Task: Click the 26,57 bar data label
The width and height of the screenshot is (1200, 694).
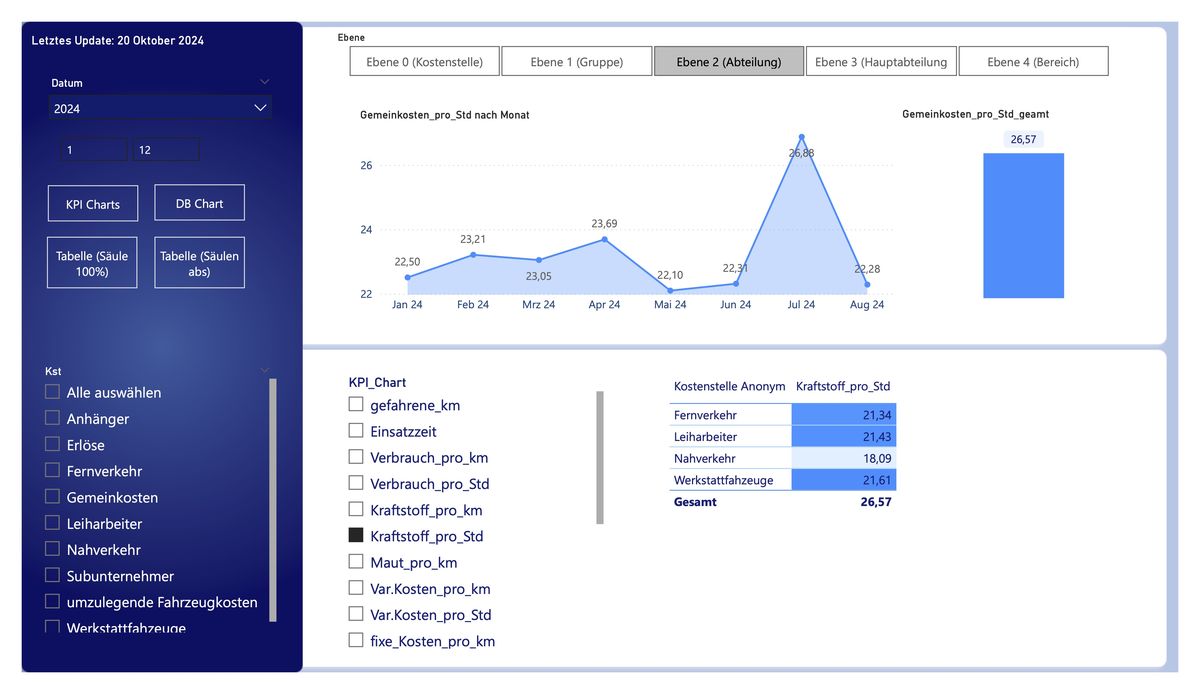Action: click(1023, 139)
